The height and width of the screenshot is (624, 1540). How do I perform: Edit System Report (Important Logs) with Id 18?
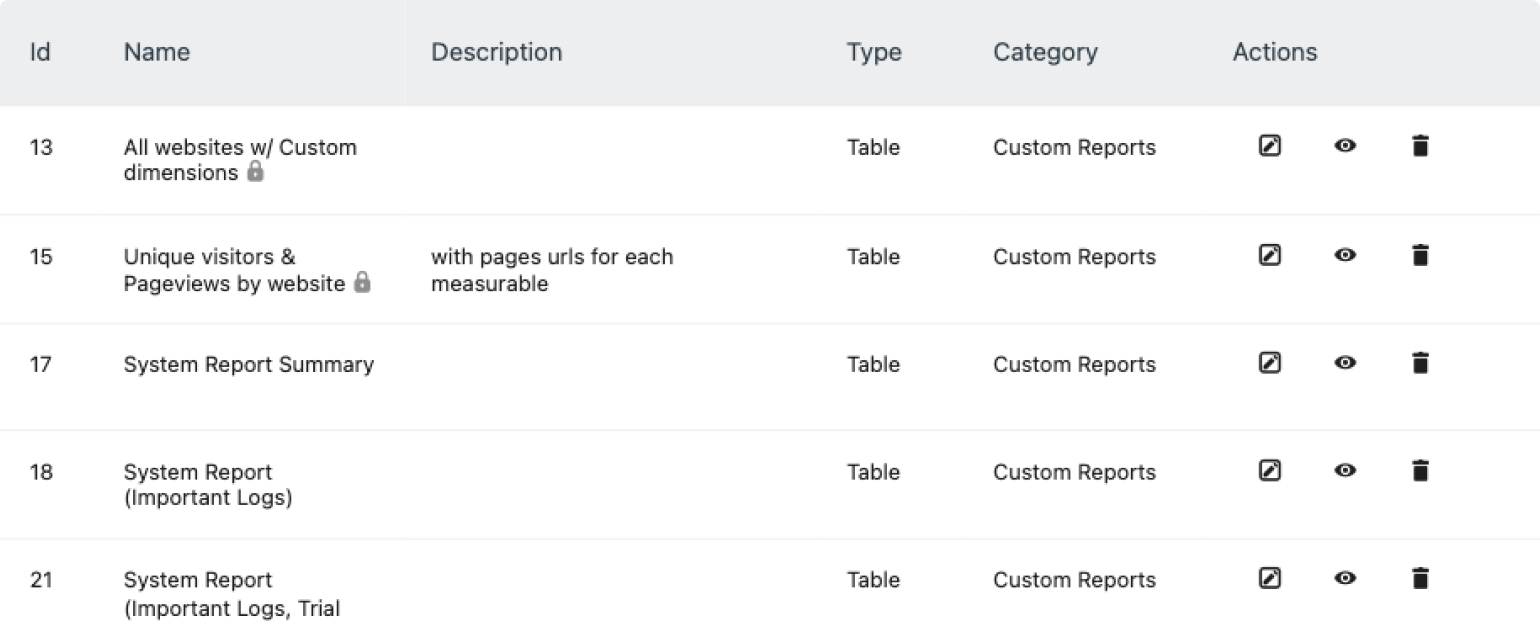(1269, 470)
